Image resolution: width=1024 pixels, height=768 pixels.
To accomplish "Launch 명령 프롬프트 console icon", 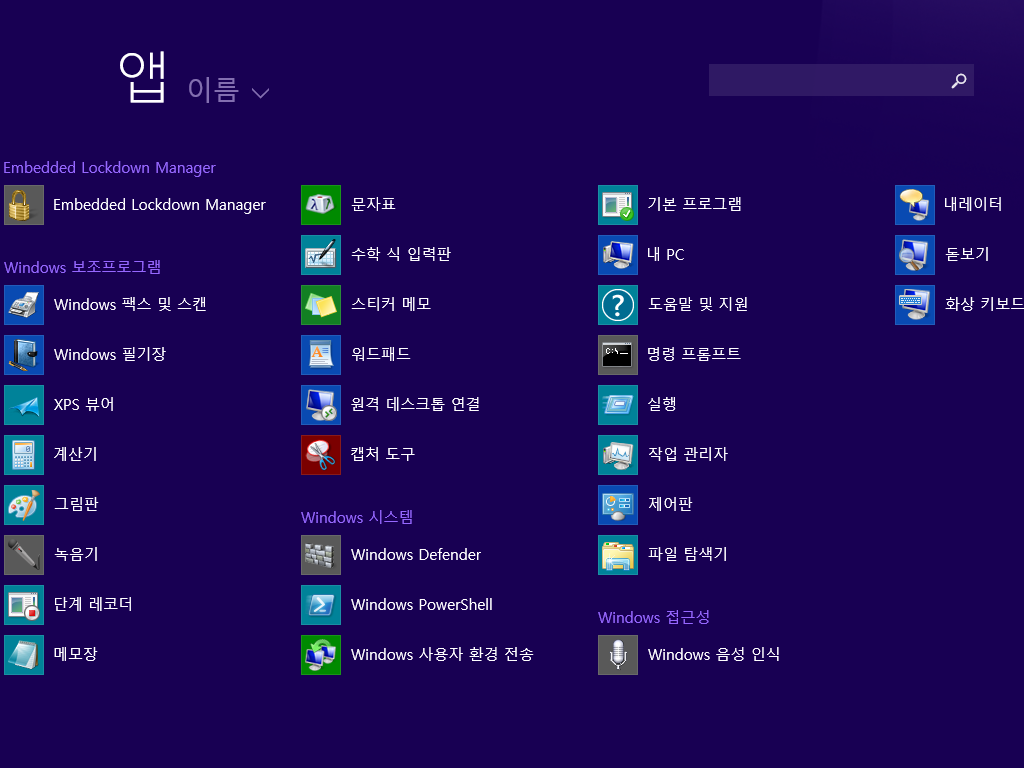I will click(618, 355).
